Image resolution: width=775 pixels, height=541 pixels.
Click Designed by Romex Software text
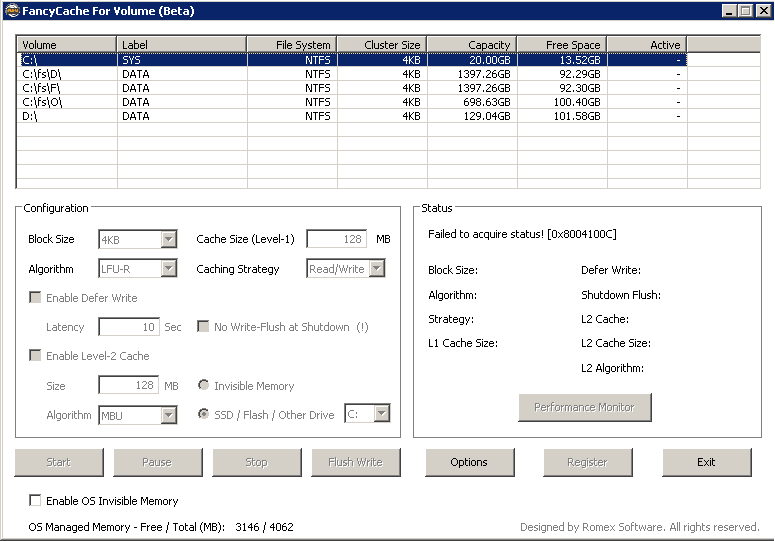640,527
